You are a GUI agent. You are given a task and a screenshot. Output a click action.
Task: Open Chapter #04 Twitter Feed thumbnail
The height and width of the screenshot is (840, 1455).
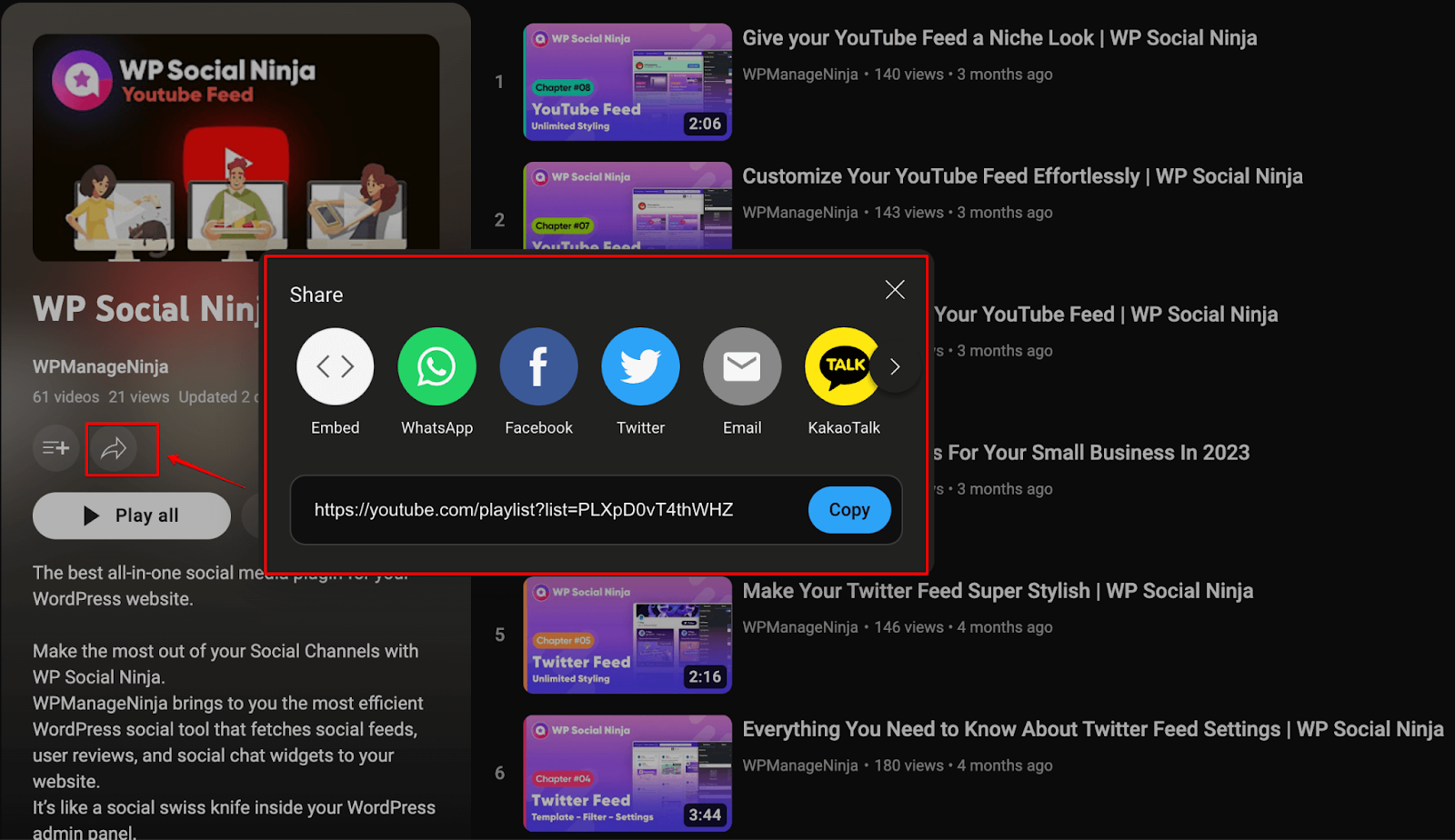[627, 773]
